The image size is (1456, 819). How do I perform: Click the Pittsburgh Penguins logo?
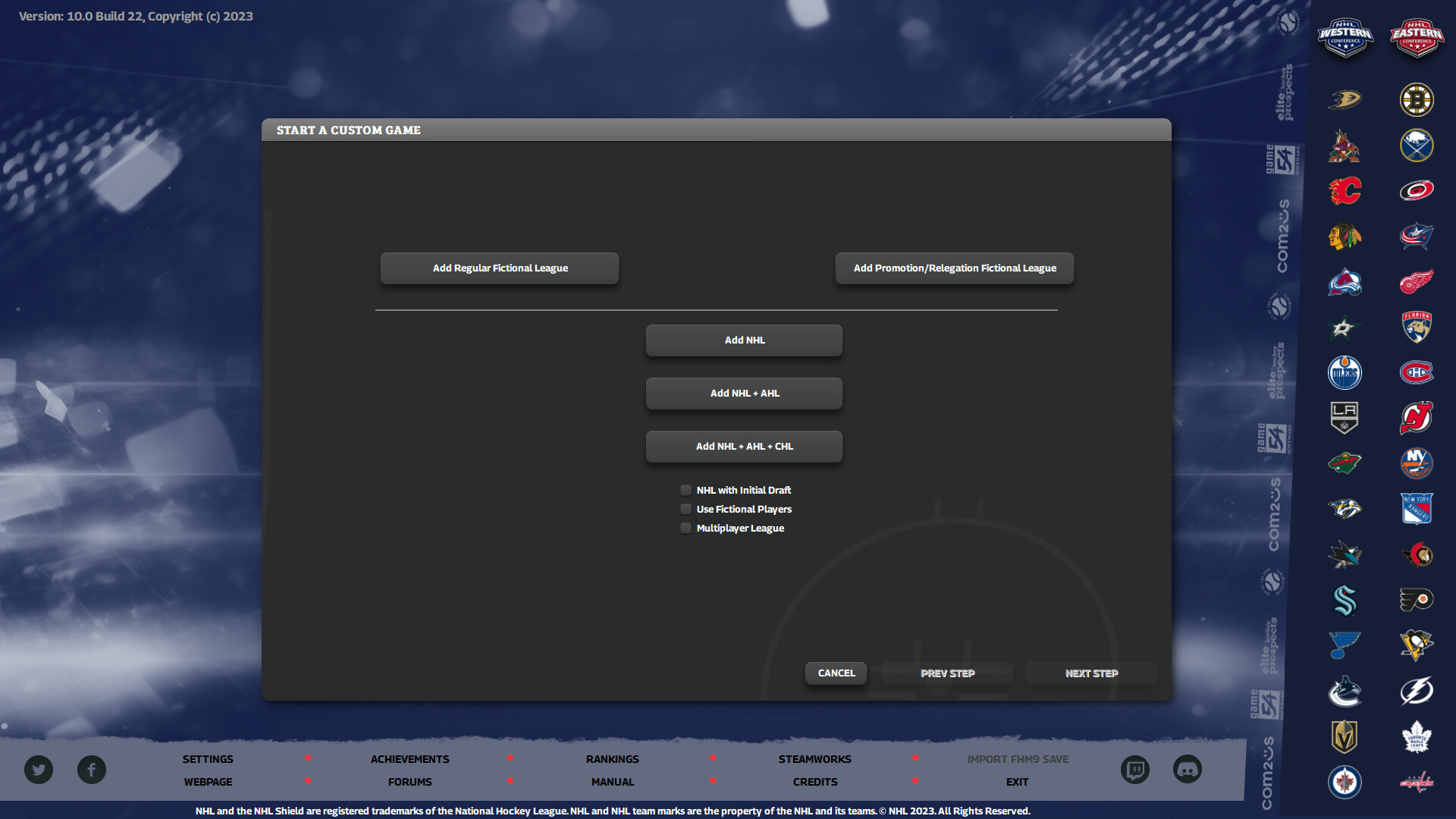tap(1417, 645)
